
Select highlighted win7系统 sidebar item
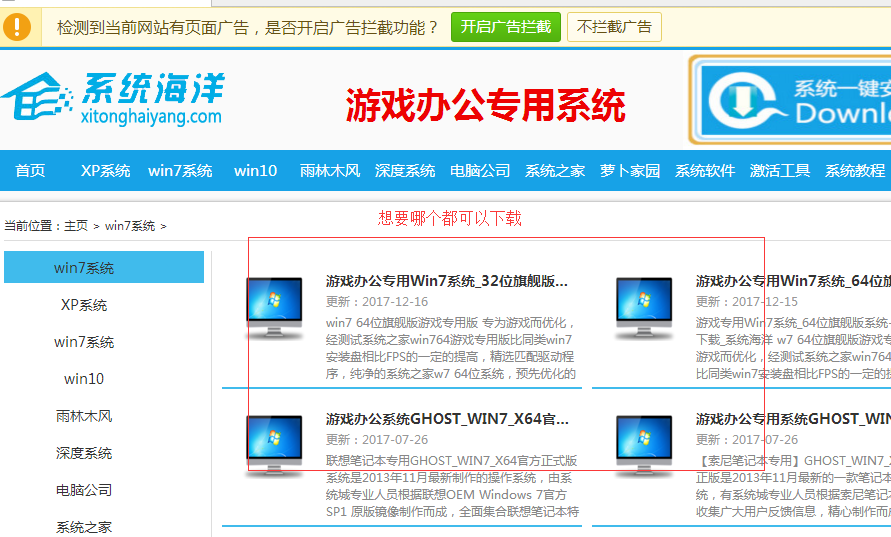click(104, 267)
